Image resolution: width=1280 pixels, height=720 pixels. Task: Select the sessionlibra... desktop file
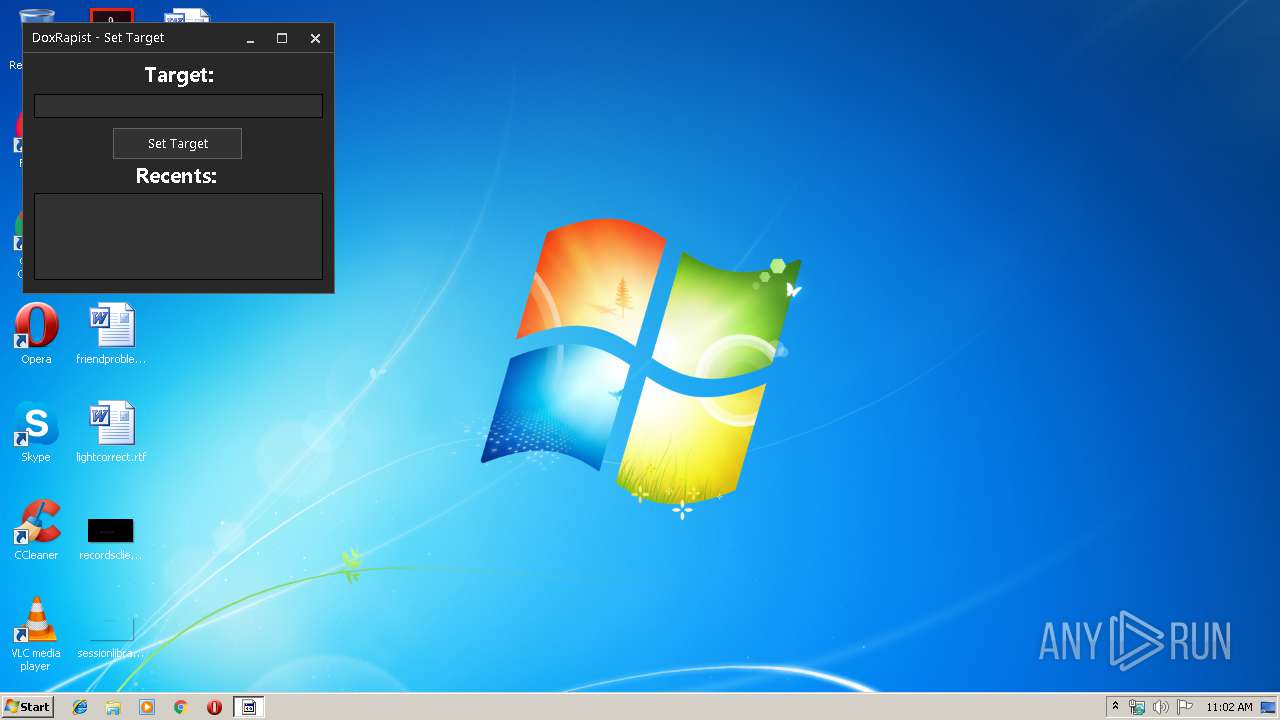tap(111, 638)
